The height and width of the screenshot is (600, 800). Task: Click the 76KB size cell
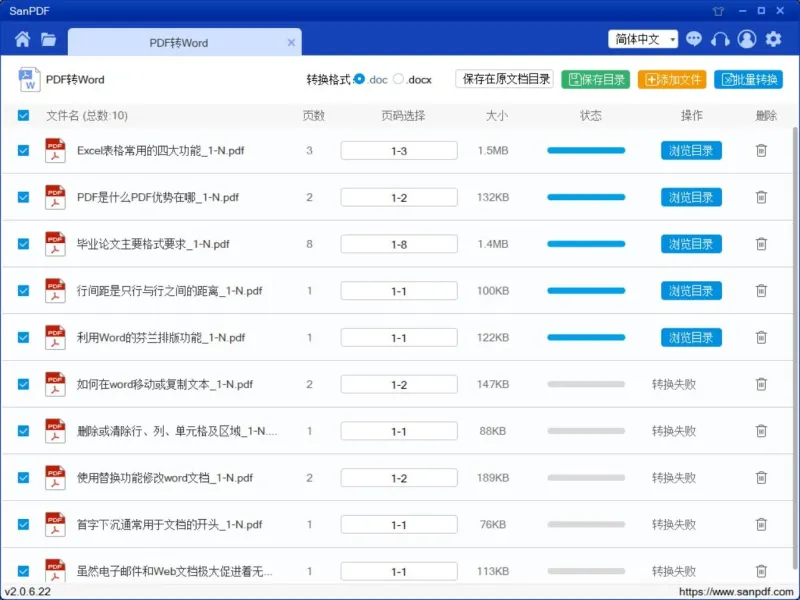(x=493, y=524)
